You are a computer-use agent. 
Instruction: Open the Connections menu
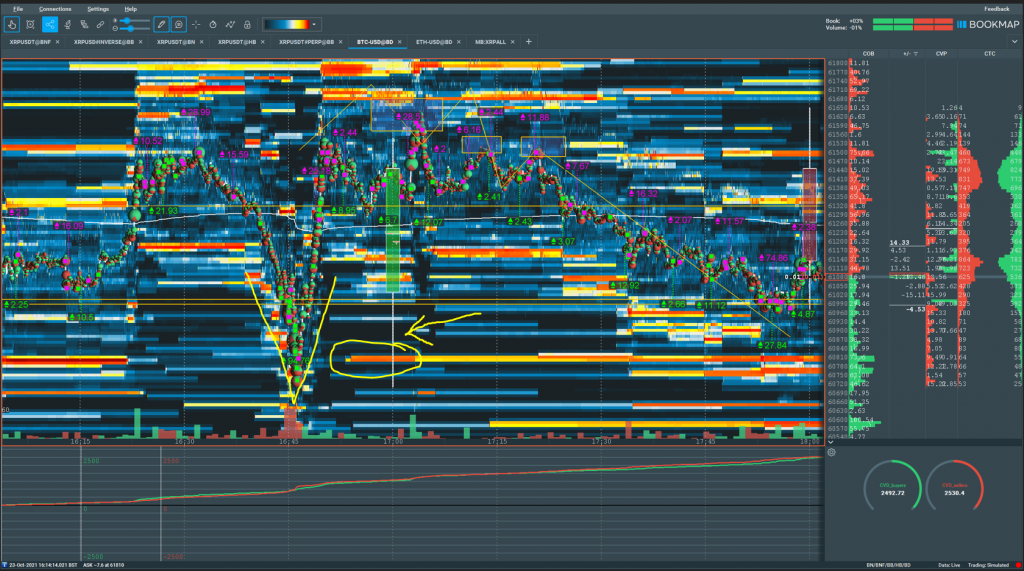pyautogui.click(x=55, y=9)
